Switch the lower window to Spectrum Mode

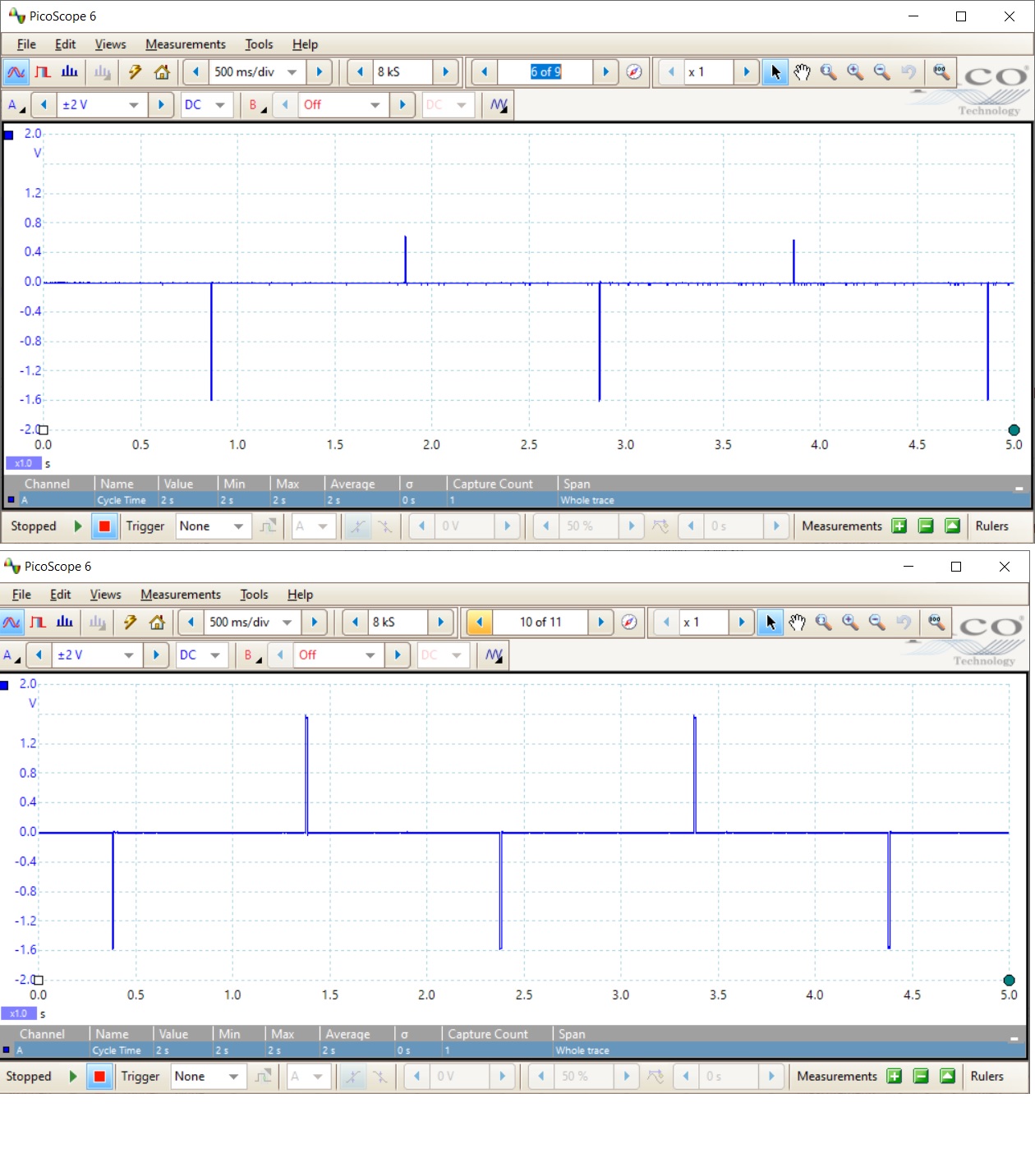[x=65, y=622]
